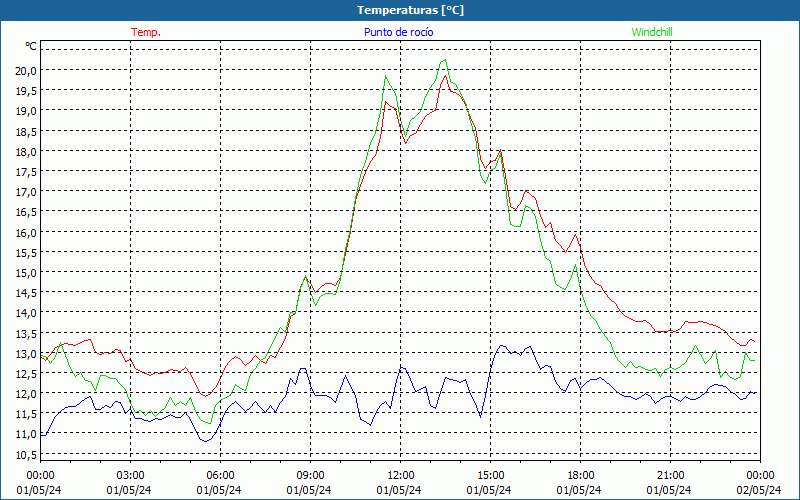
Task: Click the '02/05/24' date label
Action: pyautogui.click(x=759, y=490)
